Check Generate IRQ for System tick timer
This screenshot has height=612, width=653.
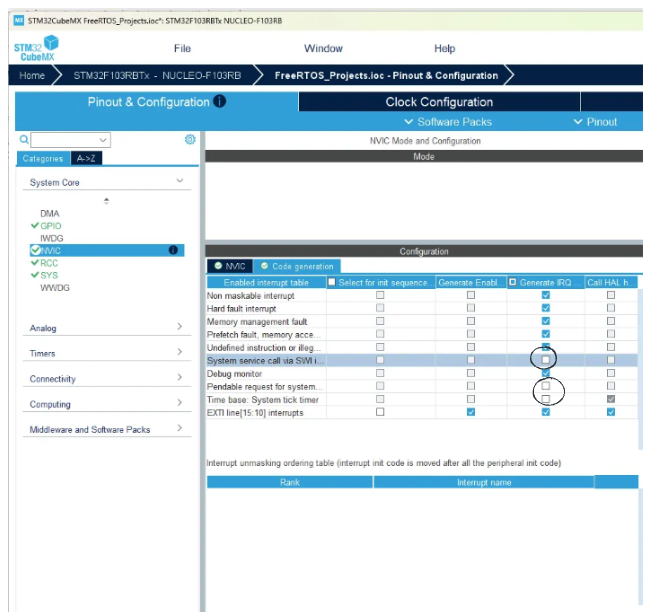[546, 399]
